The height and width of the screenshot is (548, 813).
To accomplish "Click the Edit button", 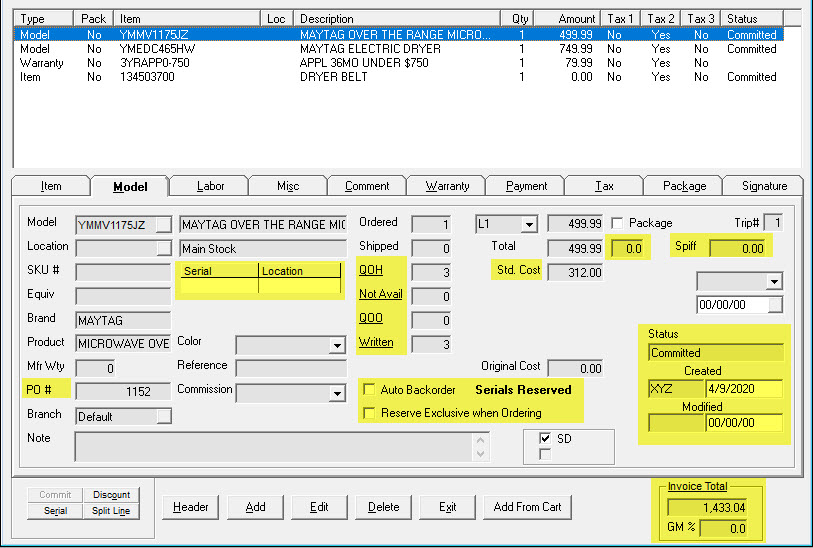I will (x=319, y=507).
